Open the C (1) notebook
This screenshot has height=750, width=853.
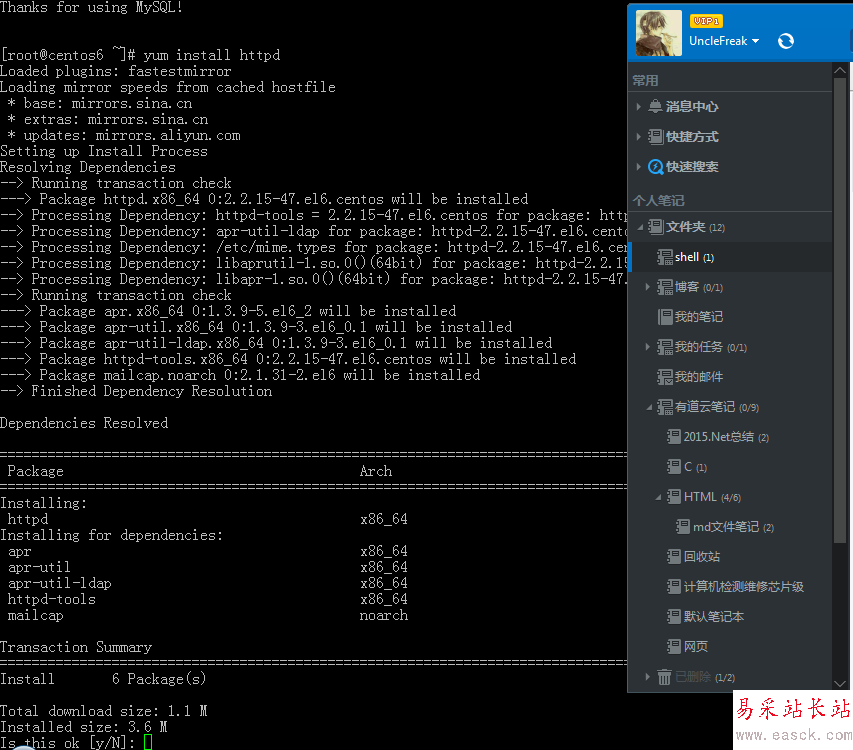[x=695, y=467]
